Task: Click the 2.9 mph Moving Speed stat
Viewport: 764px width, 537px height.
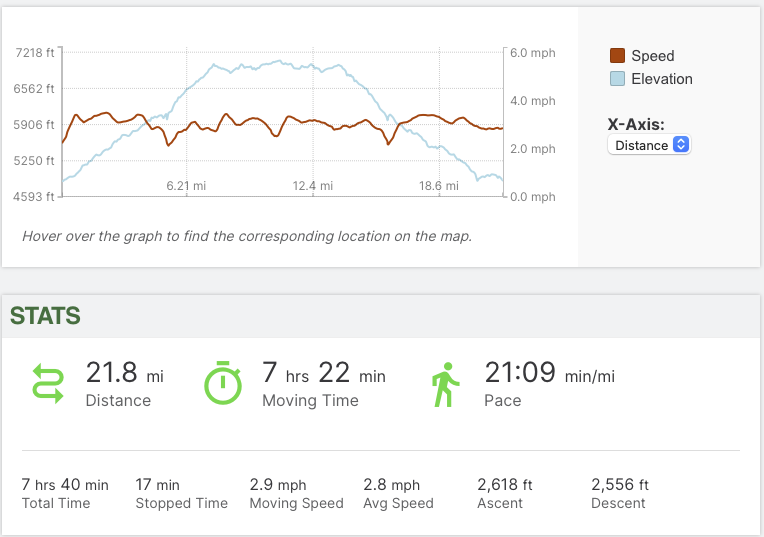Action: pyautogui.click(x=296, y=493)
